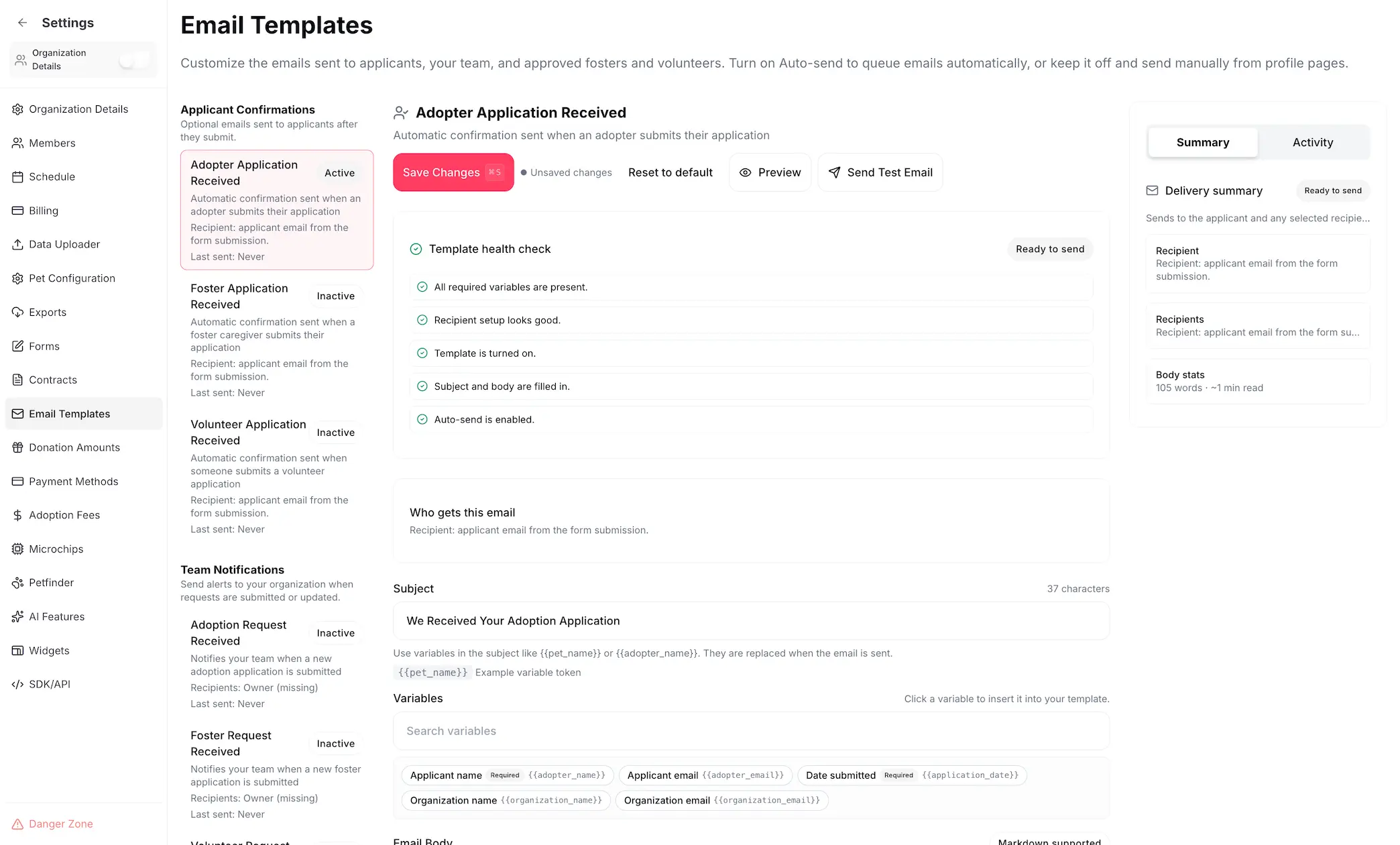Open Petfinder settings in sidebar

[51, 582]
